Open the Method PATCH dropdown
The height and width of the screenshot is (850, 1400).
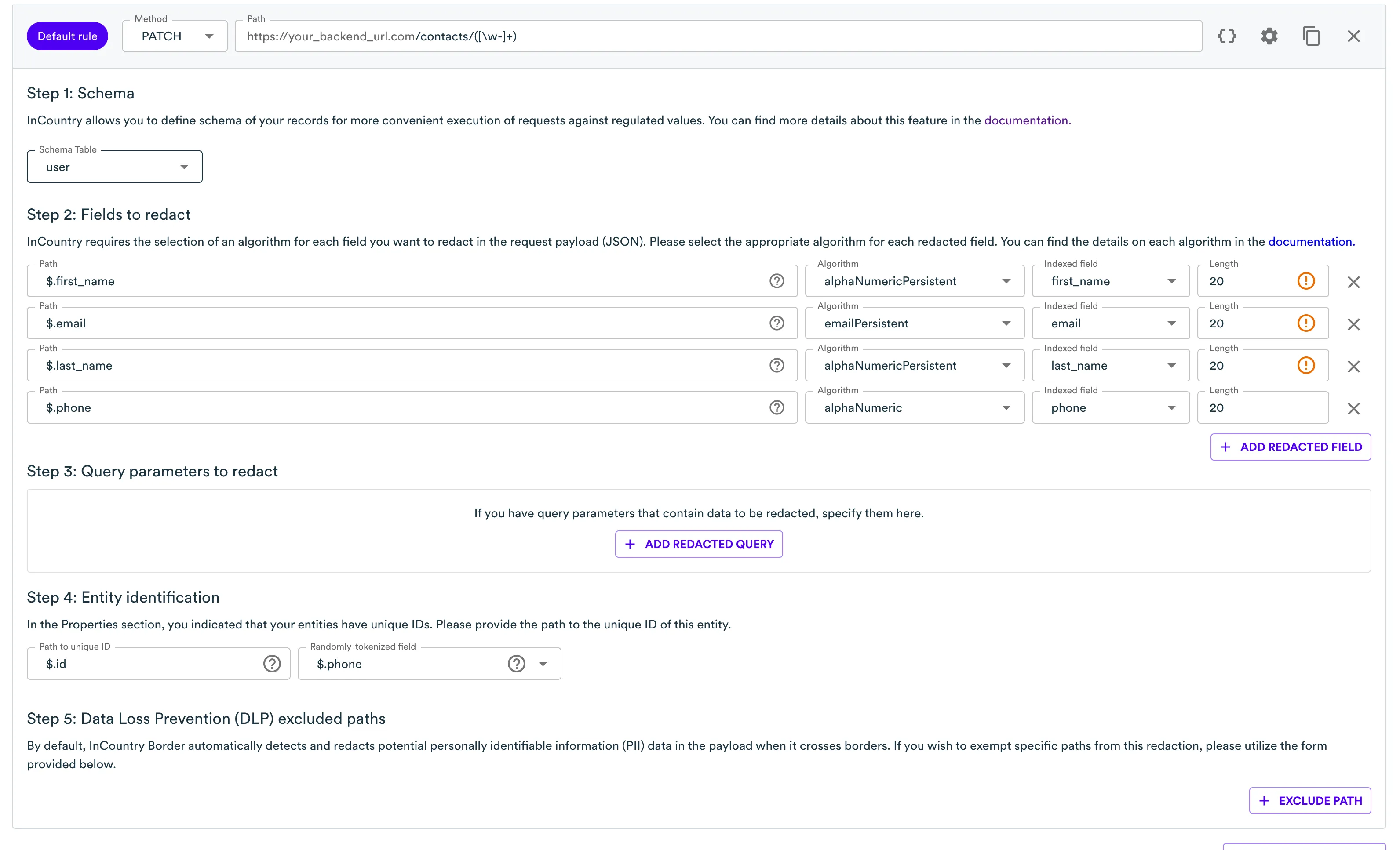(175, 36)
